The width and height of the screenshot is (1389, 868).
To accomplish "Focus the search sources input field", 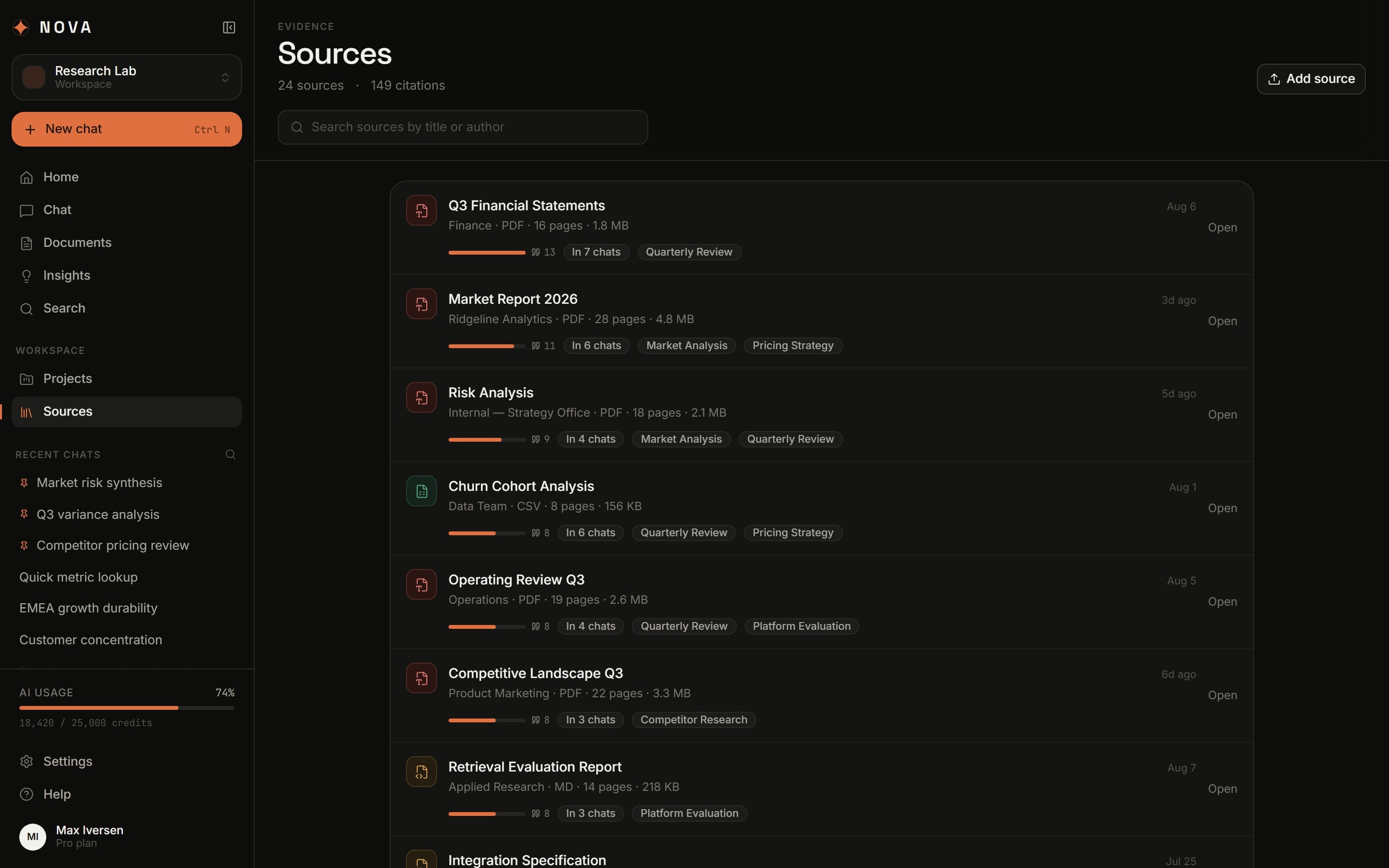I will tap(463, 127).
